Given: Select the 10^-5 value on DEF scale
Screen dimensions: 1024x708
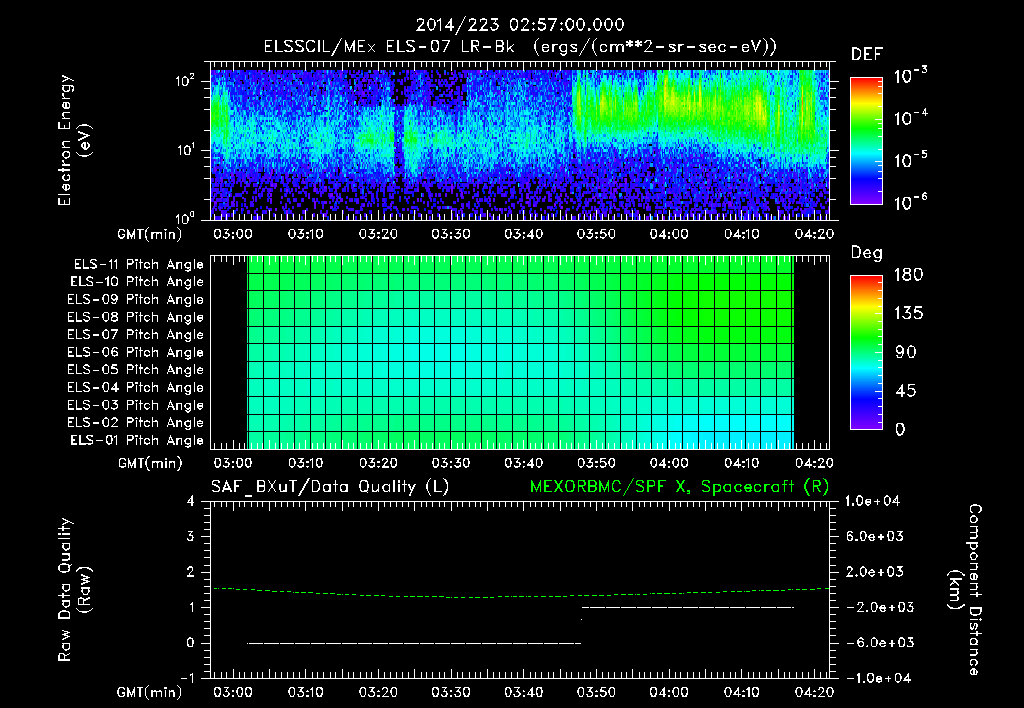Looking at the screenshot, I should point(910,159).
